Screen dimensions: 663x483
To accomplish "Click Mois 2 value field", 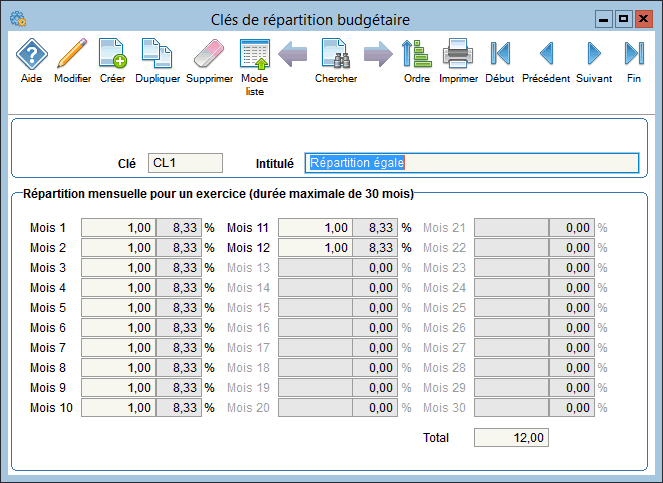I will (x=118, y=247).
